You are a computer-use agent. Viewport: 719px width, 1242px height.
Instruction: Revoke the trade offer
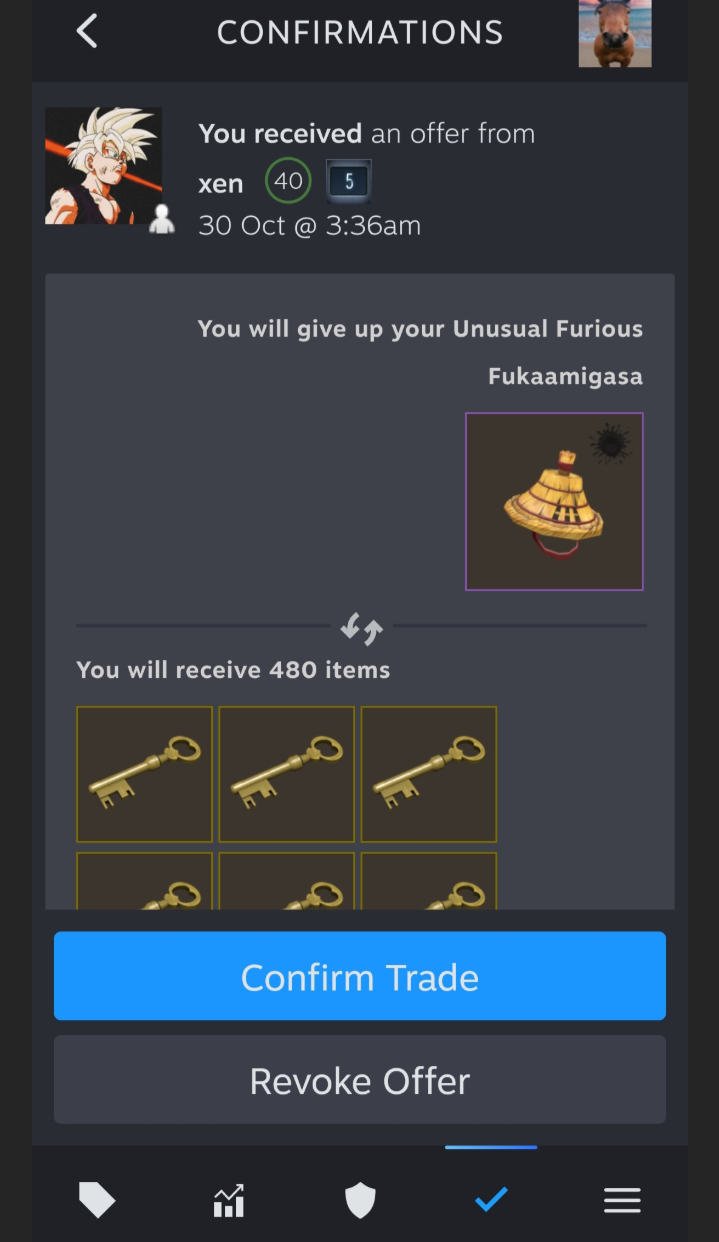click(x=360, y=1080)
